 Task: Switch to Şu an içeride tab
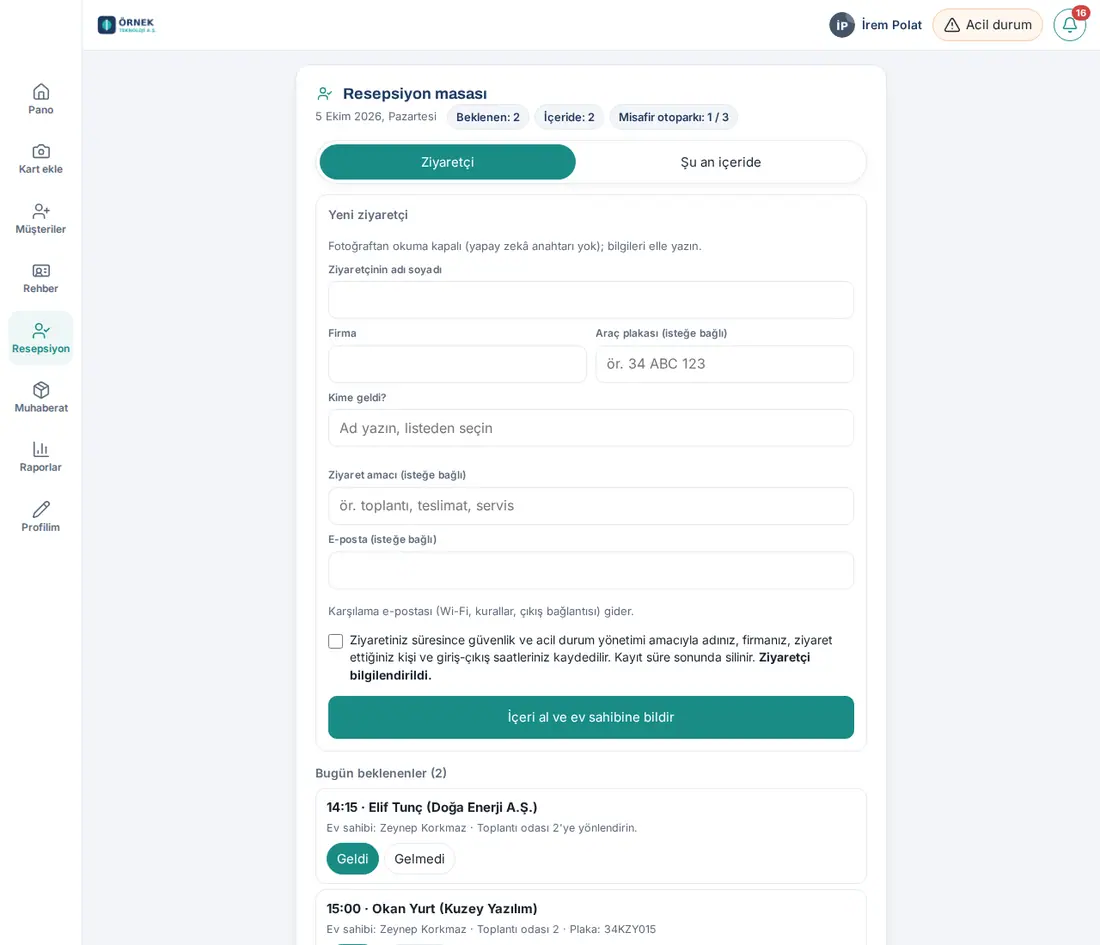(x=720, y=162)
